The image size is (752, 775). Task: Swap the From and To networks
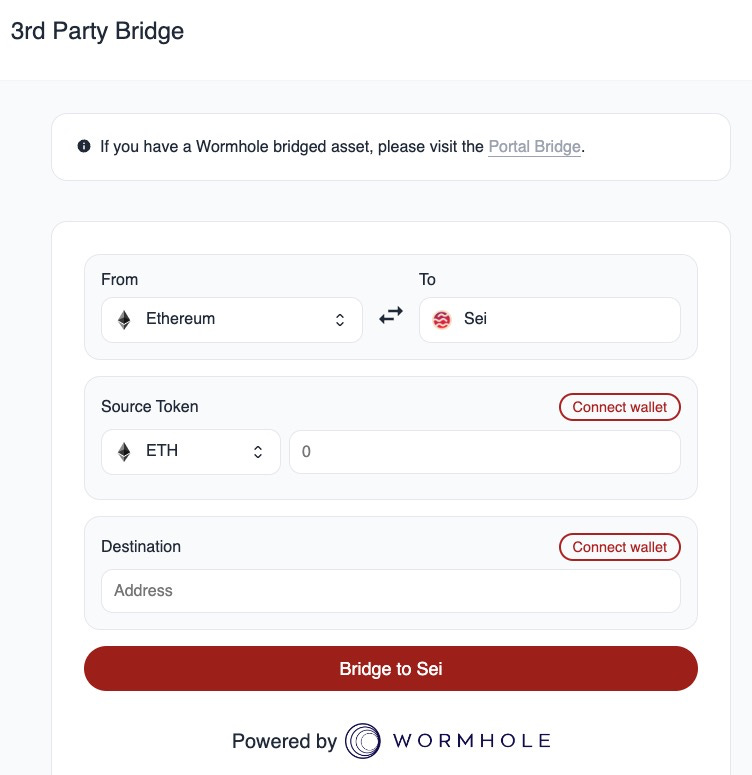tap(390, 316)
